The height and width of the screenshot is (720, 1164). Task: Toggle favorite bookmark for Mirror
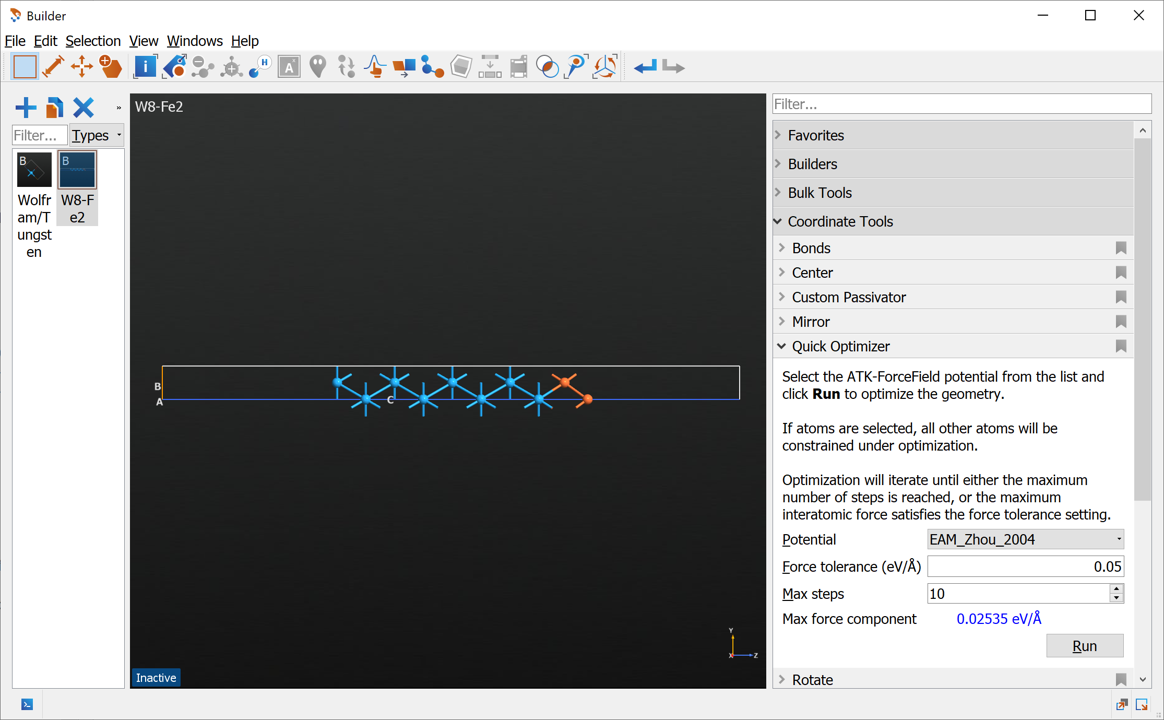tap(1121, 322)
